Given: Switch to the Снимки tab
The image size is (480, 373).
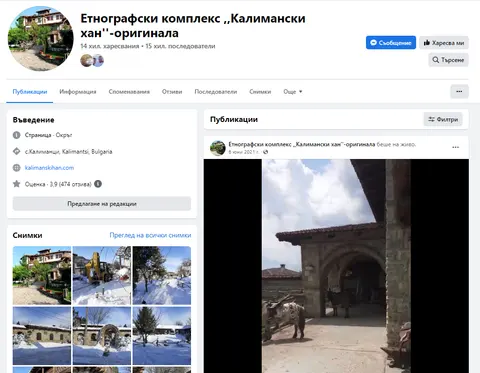Looking at the screenshot, I should click(x=260, y=92).
